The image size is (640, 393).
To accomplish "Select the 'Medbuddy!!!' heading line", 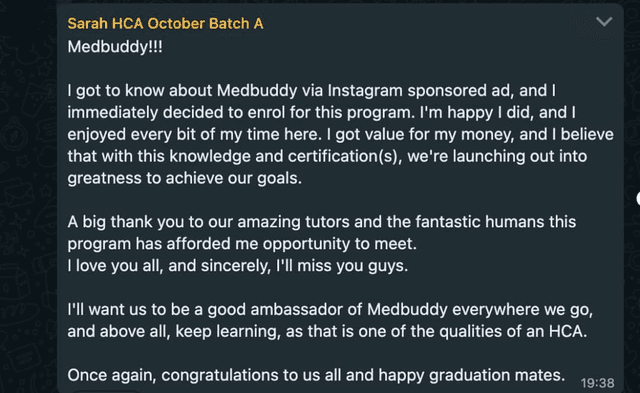I will 115,47.
